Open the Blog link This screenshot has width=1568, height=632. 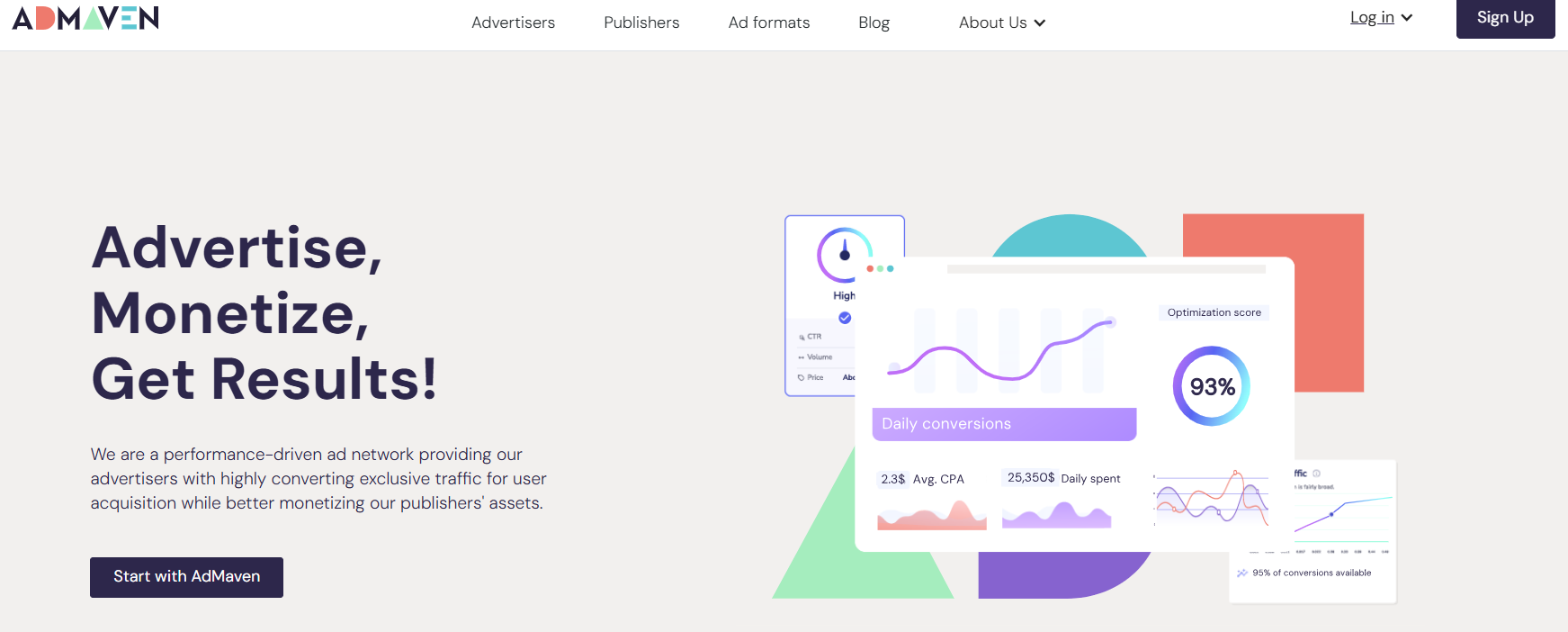[874, 23]
